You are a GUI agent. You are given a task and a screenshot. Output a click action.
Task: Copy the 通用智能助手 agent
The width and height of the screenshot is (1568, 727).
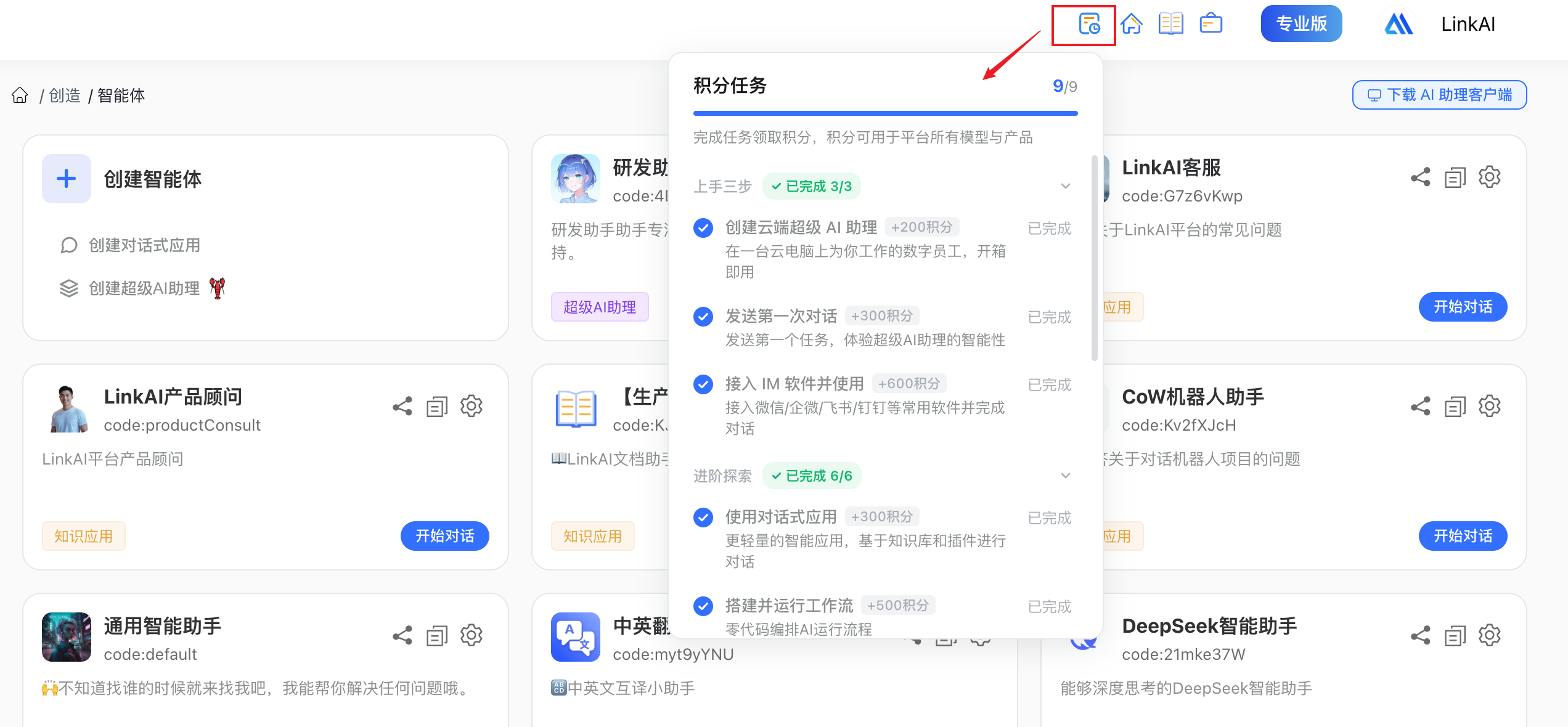coord(437,636)
